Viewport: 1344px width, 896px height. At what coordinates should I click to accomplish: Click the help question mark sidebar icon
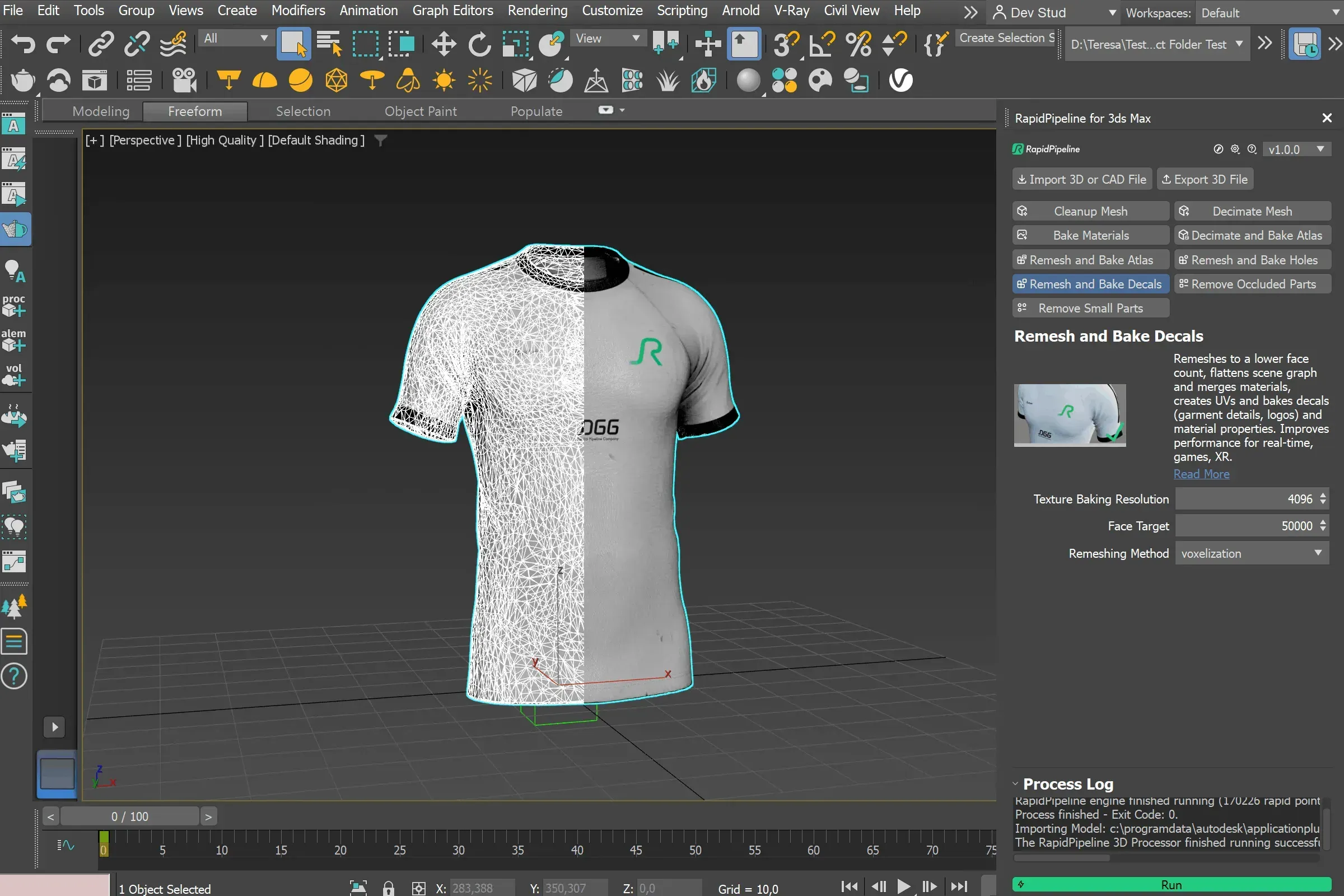(x=15, y=676)
